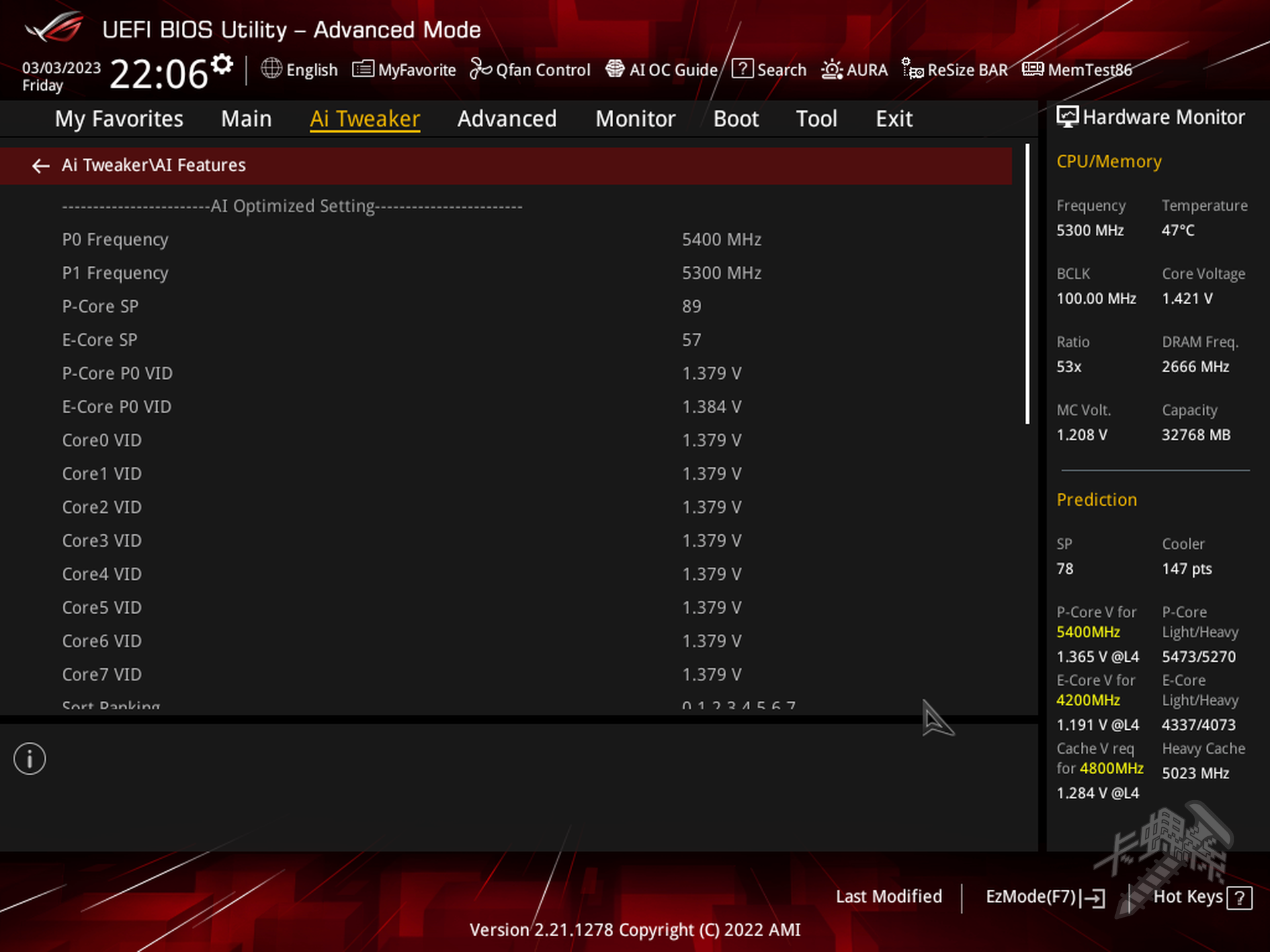The width and height of the screenshot is (1270, 952).
Task: Select the Core2 VID row
Action: point(506,508)
